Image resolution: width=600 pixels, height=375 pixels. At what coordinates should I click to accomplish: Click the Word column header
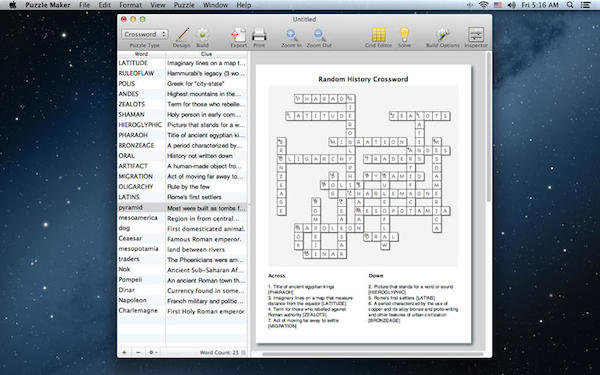141,54
